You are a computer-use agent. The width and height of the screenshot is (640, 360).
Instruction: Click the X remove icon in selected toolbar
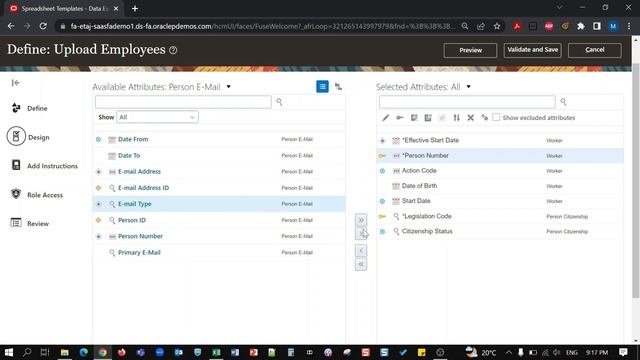pyautogui.click(x=471, y=118)
